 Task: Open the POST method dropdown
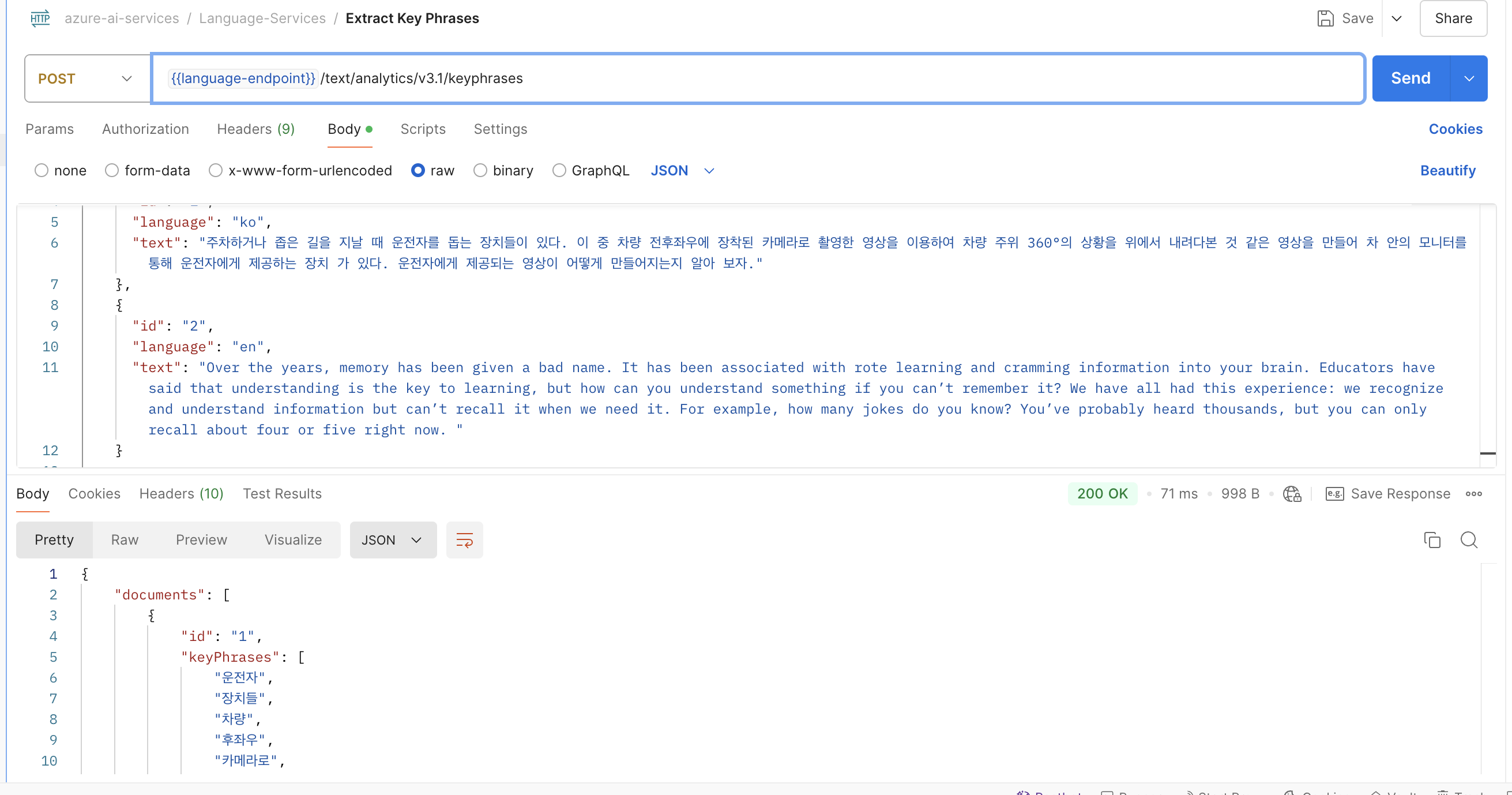tap(87, 78)
